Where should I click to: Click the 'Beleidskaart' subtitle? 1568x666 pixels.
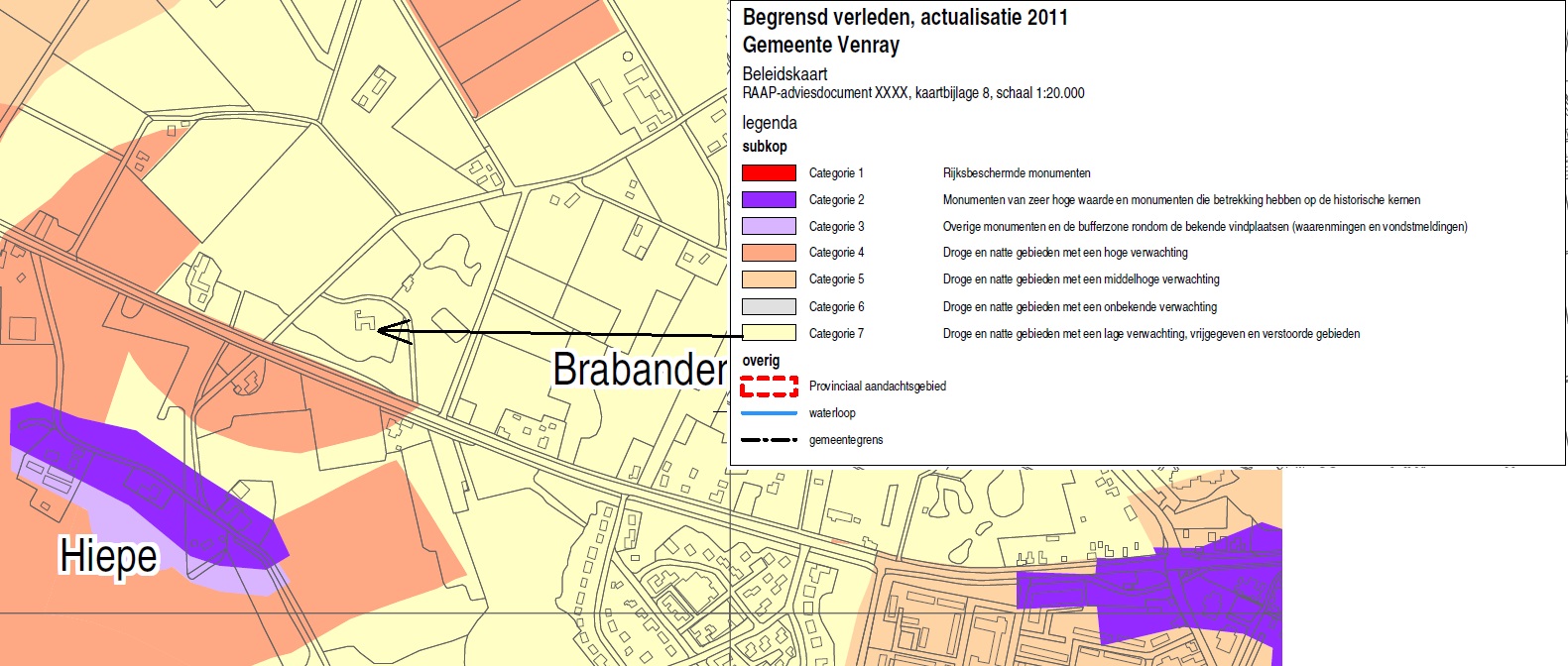tap(784, 73)
